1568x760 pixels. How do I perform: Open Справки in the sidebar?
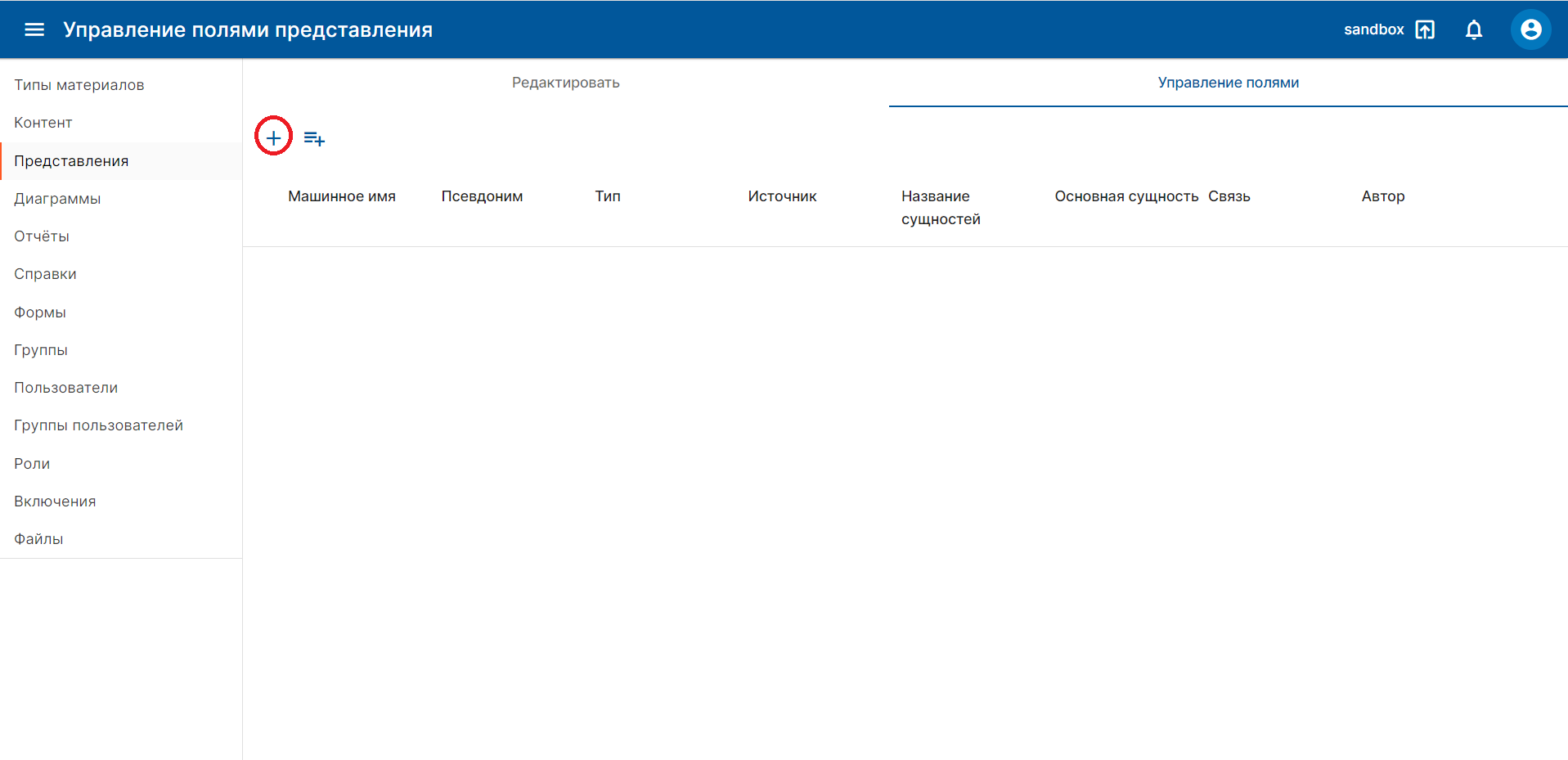pyautogui.click(x=45, y=274)
